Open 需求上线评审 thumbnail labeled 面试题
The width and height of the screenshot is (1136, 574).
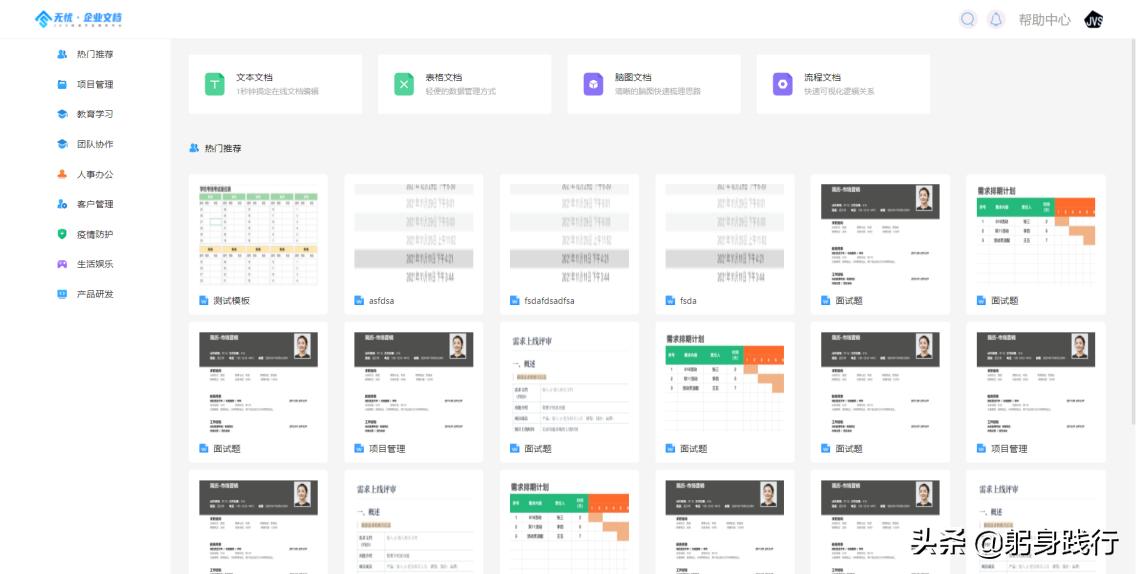569,383
